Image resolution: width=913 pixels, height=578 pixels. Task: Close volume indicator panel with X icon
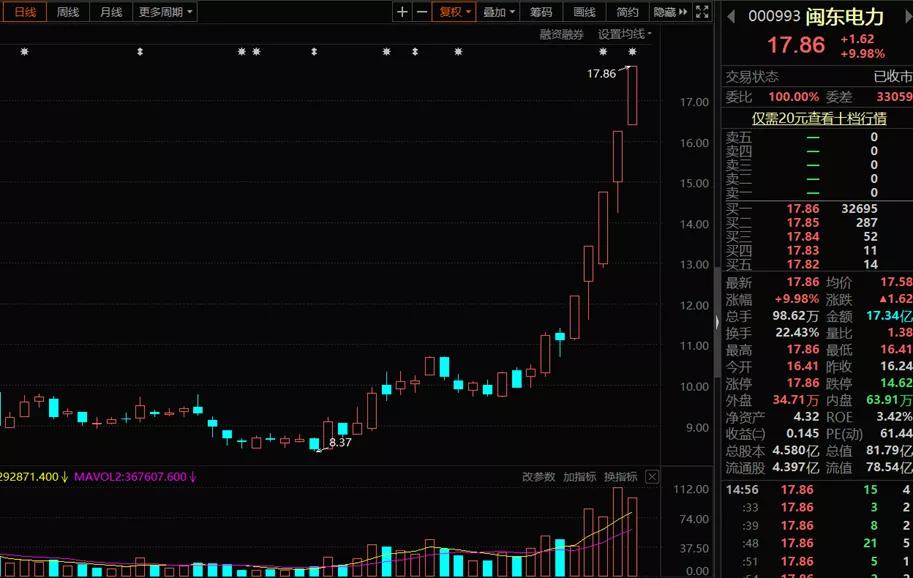(652, 477)
